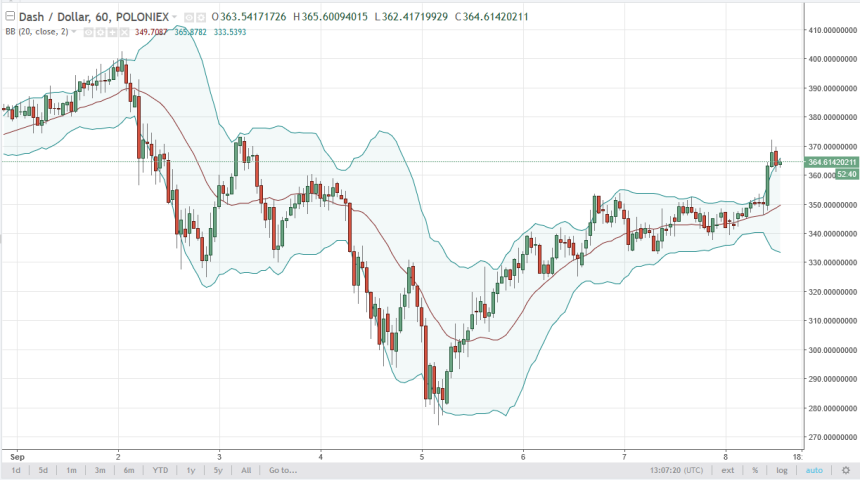Image resolution: width=860 pixels, height=480 pixels.
Task: Click the 349.7087 BB basis value
Action: point(151,32)
